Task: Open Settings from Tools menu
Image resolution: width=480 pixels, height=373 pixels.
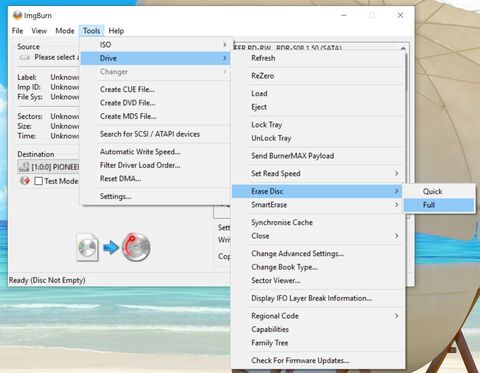Action: click(156, 196)
